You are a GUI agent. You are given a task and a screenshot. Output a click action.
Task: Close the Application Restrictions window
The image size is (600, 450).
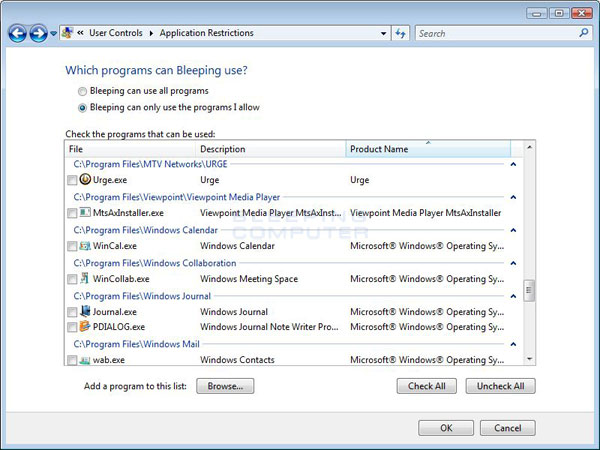(582, 13)
